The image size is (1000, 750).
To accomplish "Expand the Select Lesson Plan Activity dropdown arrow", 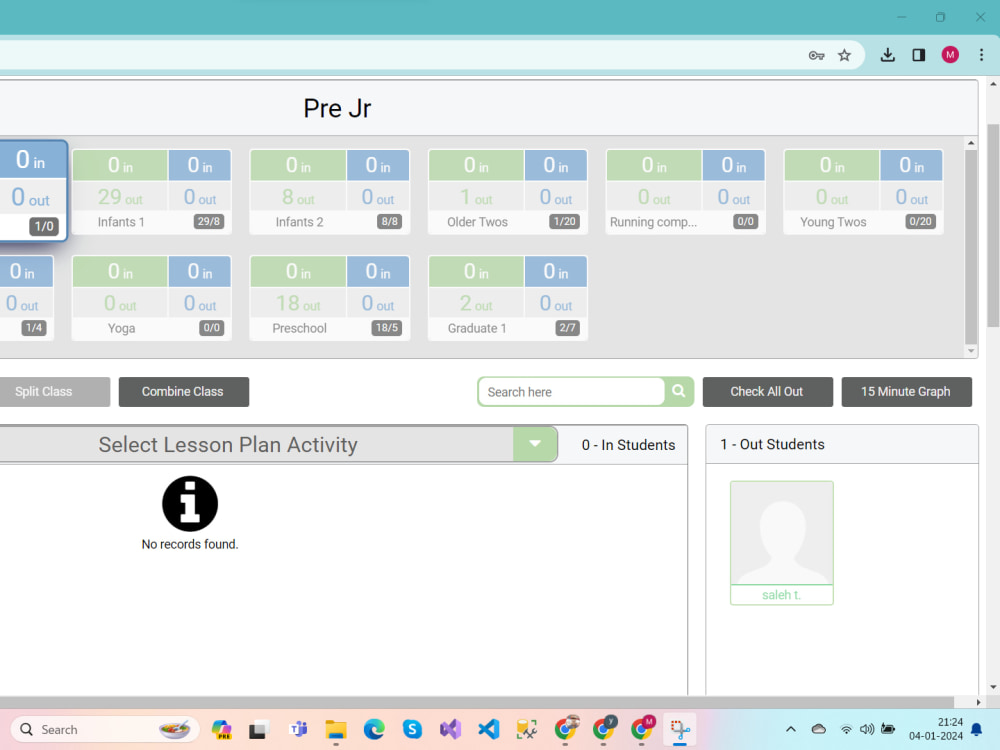I will pyautogui.click(x=535, y=444).
